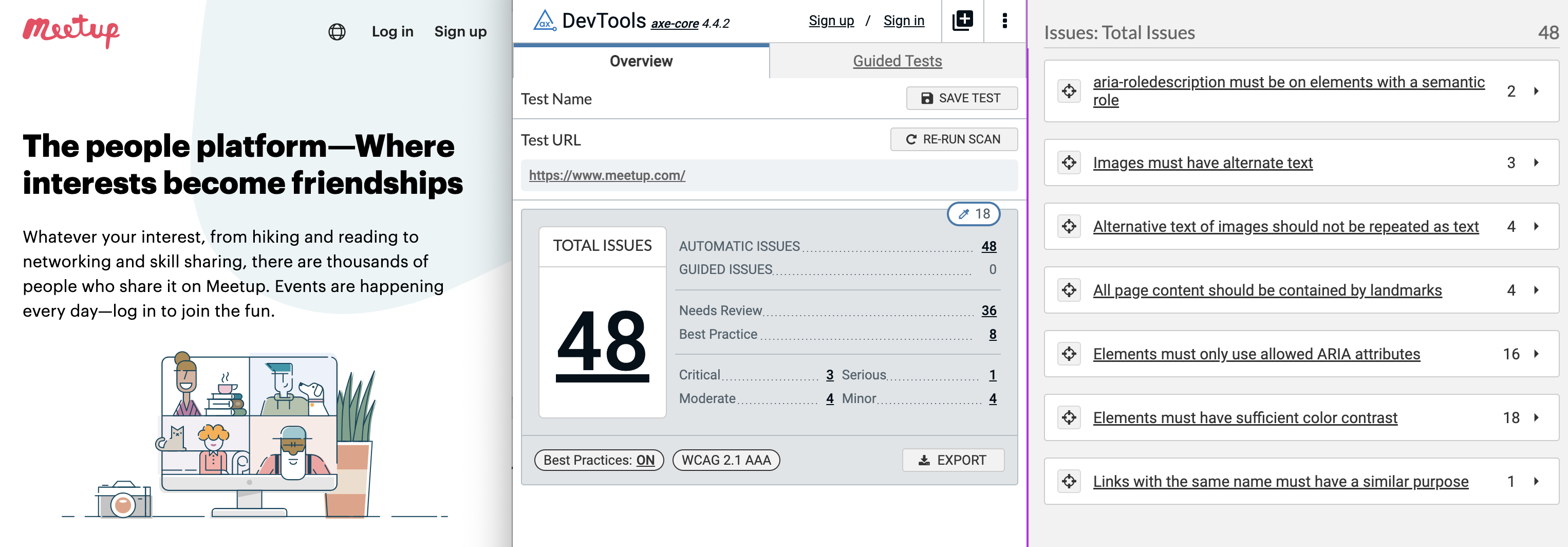This screenshot has width=1568, height=547.
Task: Change the WCAG 2.1 AAA standard
Action: 726,460
